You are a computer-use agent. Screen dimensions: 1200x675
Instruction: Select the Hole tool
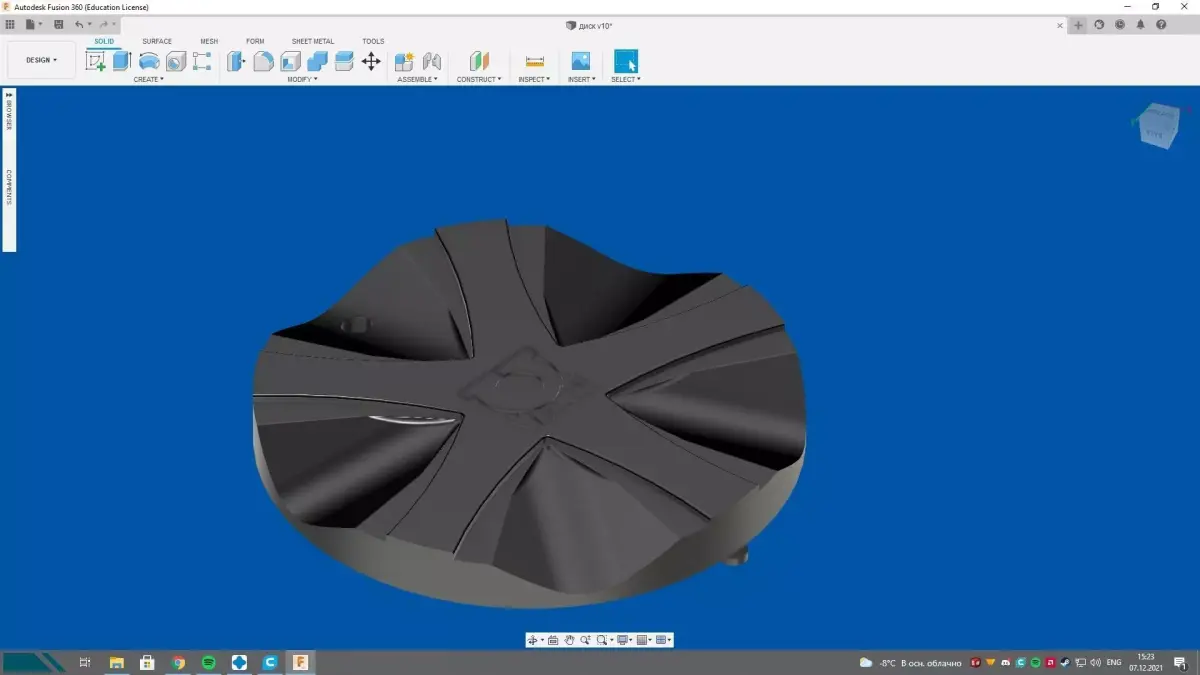pyautogui.click(x=175, y=61)
